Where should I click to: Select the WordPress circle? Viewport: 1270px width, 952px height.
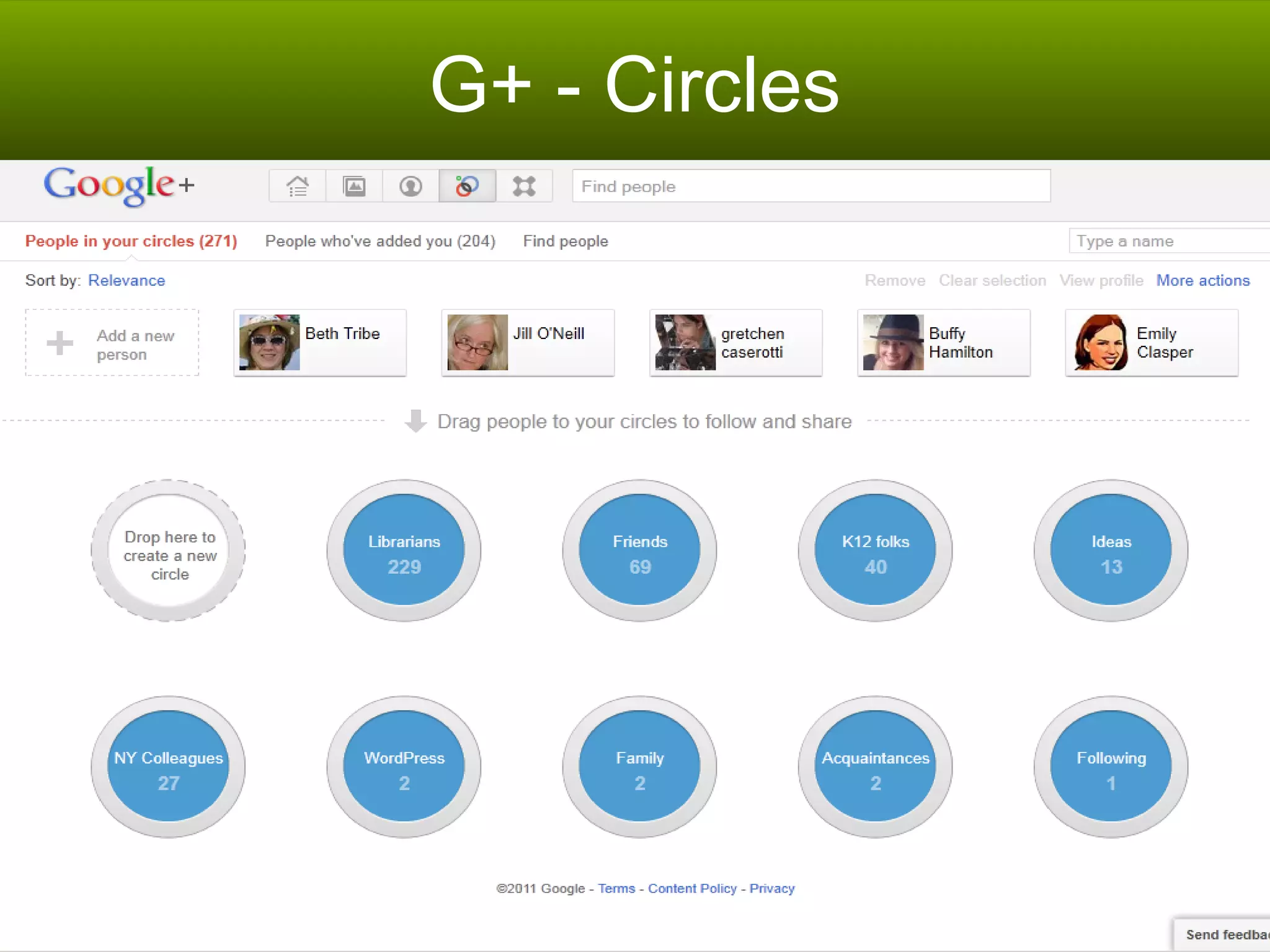tap(404, 767)
